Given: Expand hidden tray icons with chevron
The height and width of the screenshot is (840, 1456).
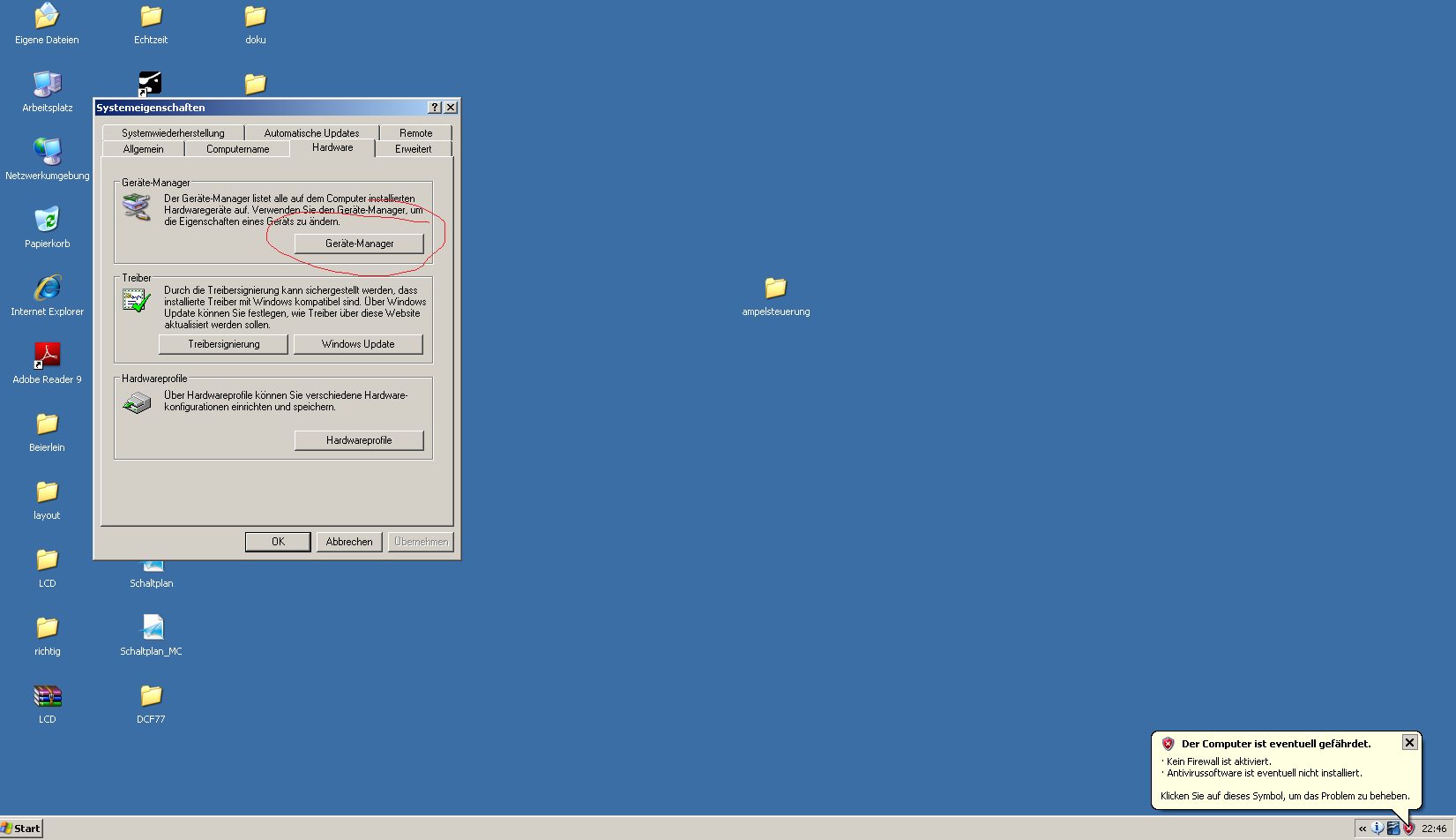Looking at the screenshot, I should [x=1363, y=829].
